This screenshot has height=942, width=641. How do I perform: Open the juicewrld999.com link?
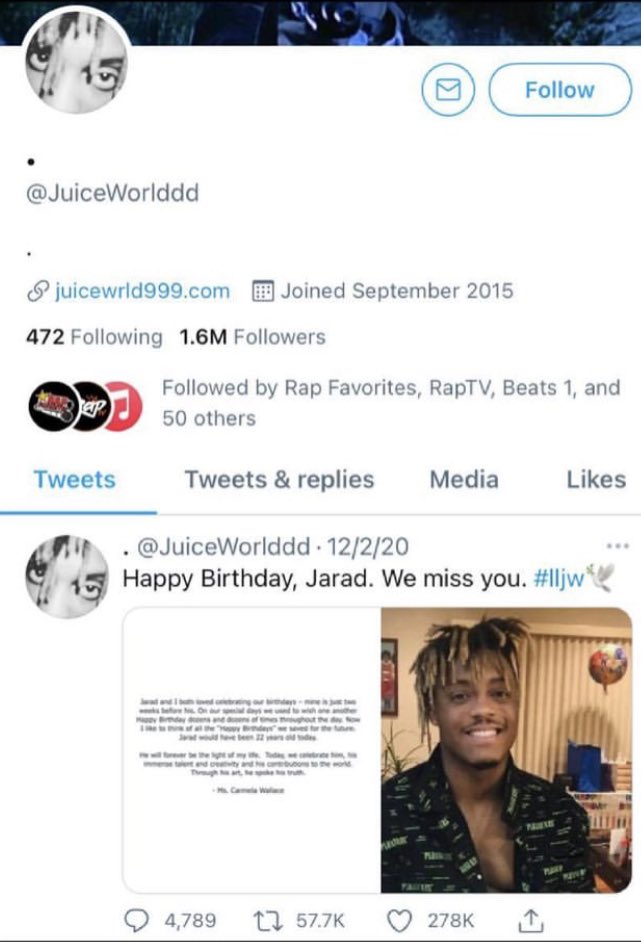(x=142, y=291)
